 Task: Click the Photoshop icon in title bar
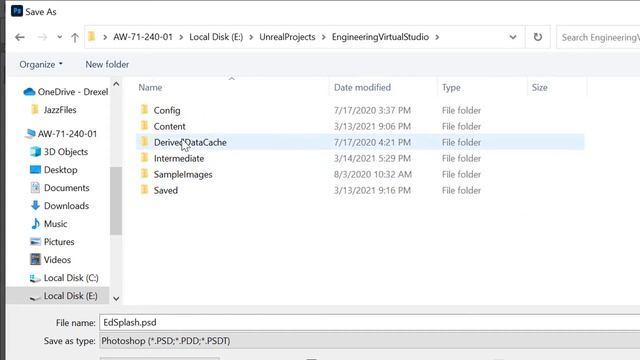coord(17,11)
